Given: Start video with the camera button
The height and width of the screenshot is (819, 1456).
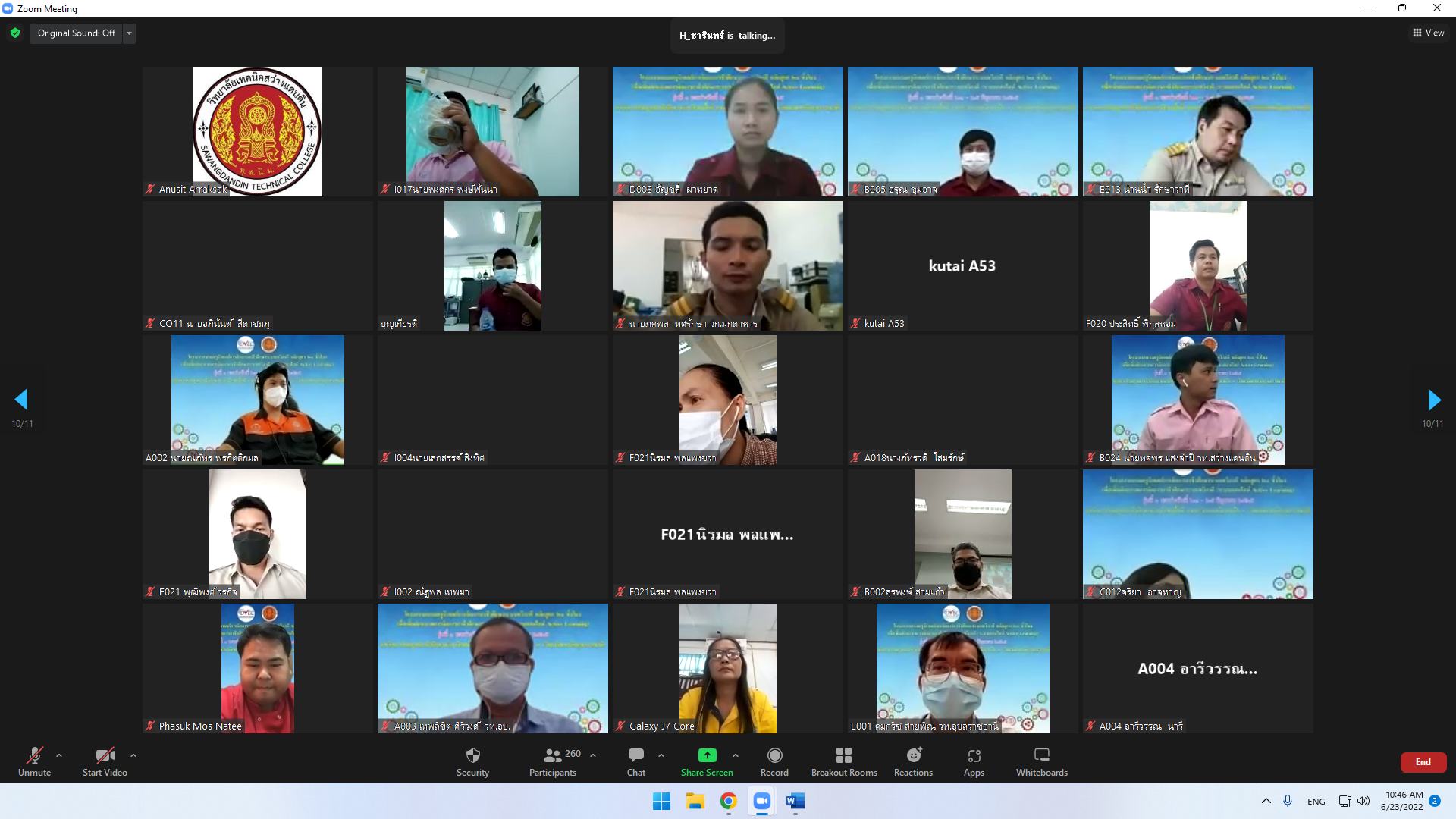Looking at the screenshot, I should (x=105, y=761).
